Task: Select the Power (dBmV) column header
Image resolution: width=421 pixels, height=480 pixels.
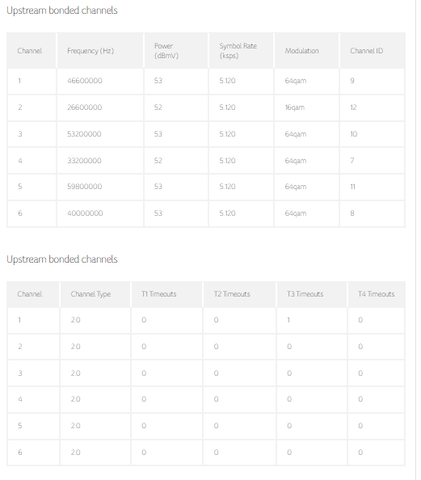Action: (x=166, y=51)
